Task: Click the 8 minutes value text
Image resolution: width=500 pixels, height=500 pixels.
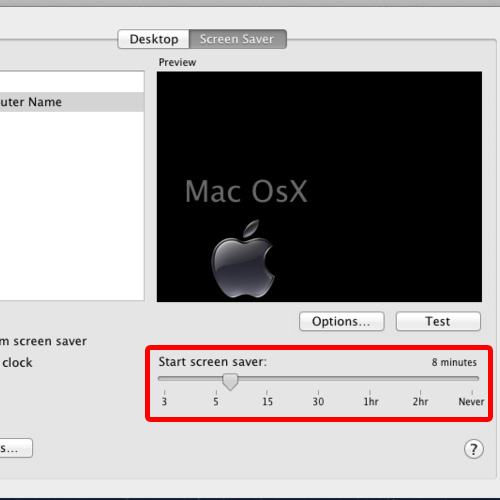Action: tap(454, 362)
